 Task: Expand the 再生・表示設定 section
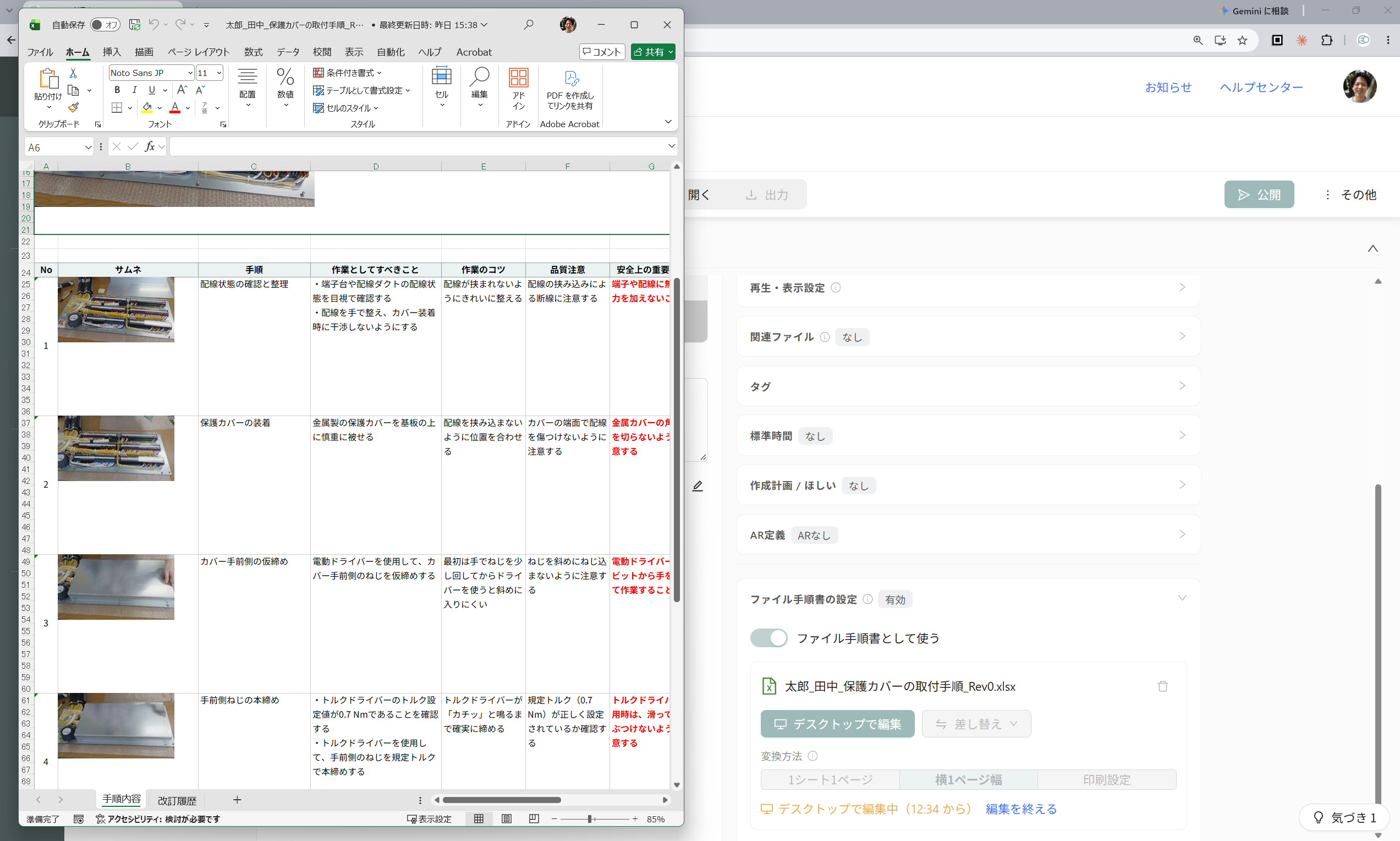(968, 288)
